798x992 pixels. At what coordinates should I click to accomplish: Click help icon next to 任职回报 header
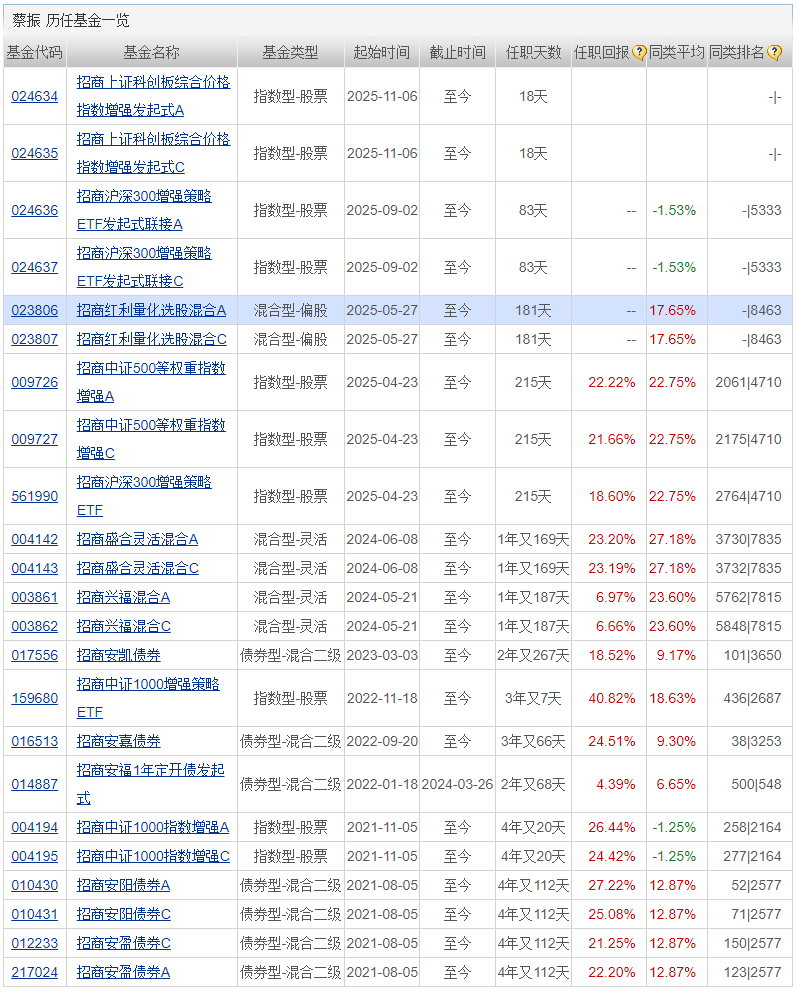tap(639, 53)
